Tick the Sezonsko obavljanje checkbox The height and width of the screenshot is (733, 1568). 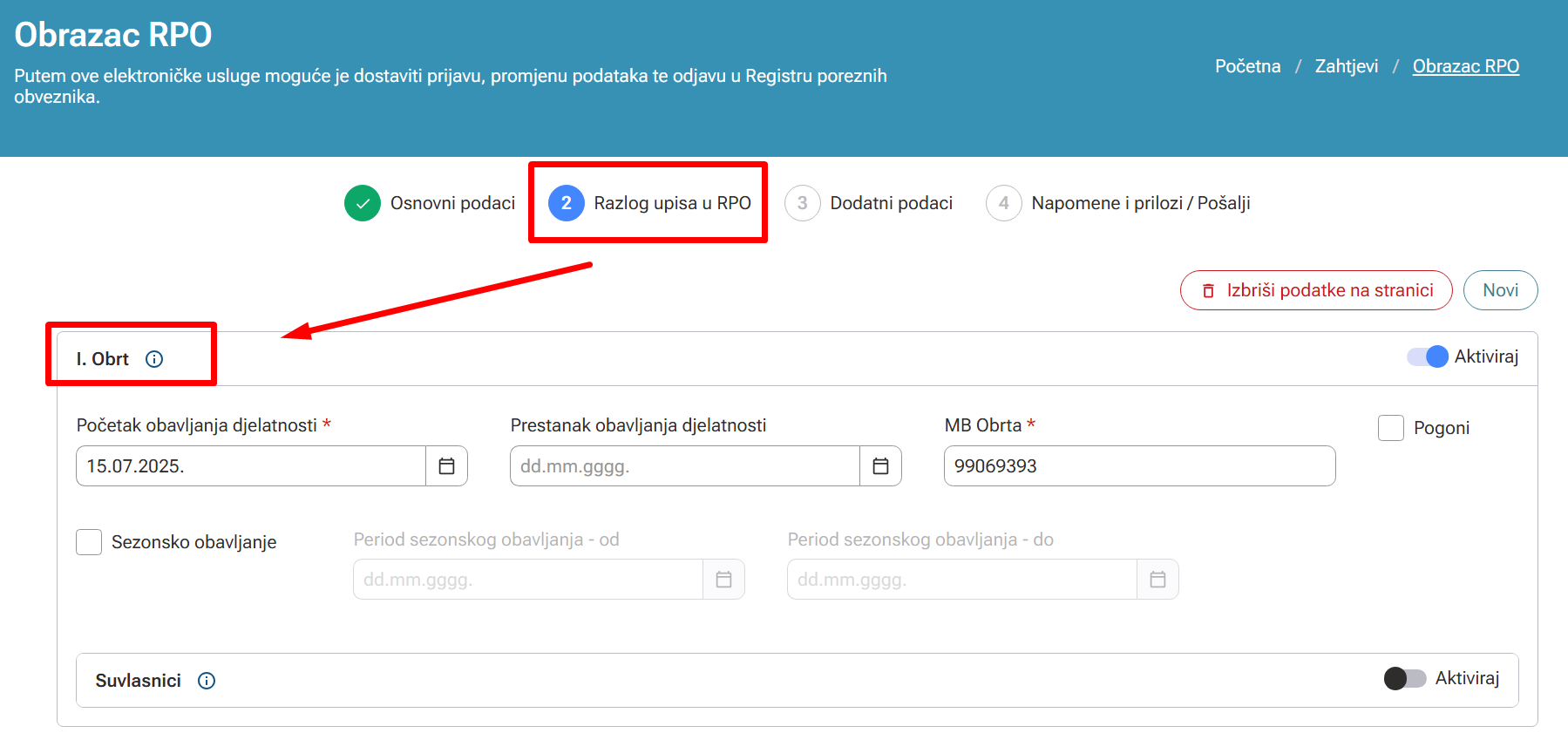89,542
